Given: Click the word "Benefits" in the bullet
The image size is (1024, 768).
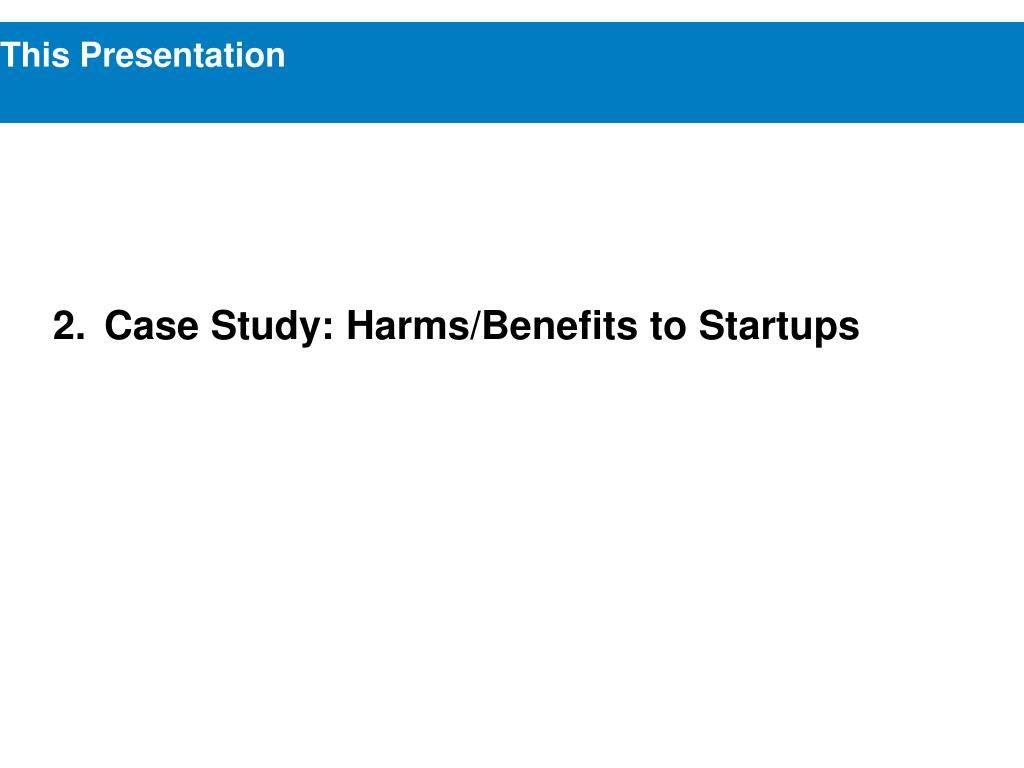Looking at the screenshot, I should (560, 325).
